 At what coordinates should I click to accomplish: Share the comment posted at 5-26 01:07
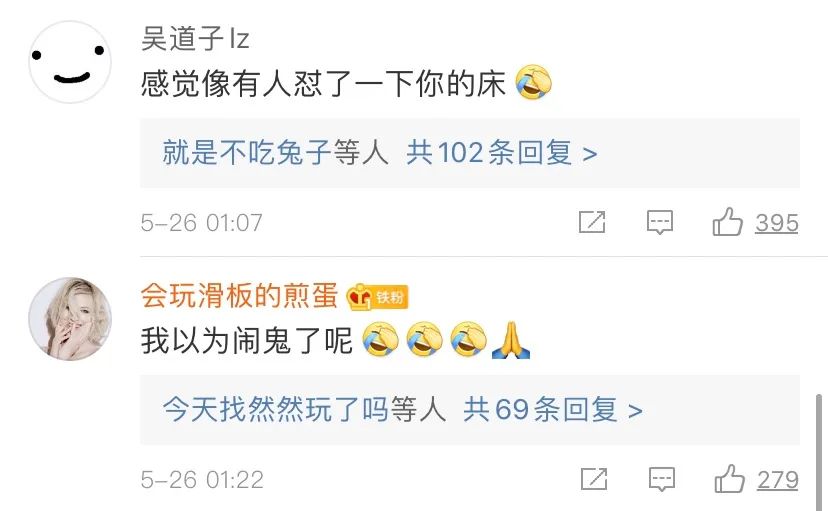point(592,222)
